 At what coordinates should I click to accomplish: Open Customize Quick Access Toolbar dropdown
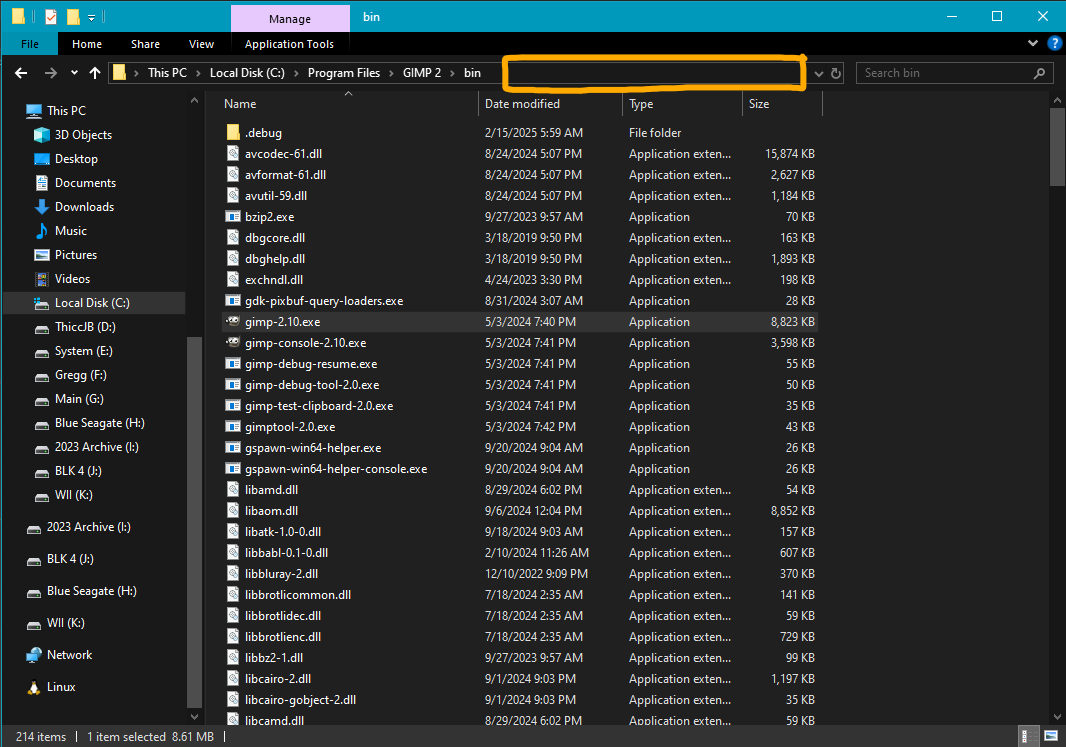tap(91, 17)
